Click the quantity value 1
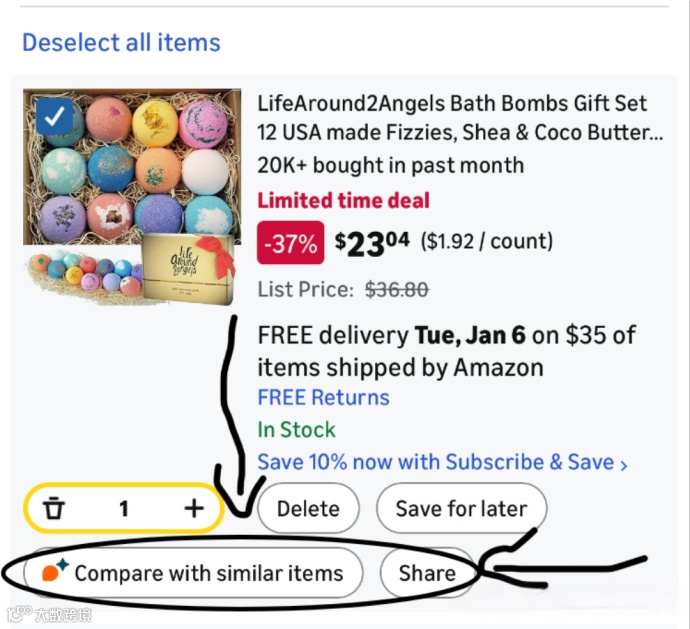This screenshot has width=690, height=629. 124,509
